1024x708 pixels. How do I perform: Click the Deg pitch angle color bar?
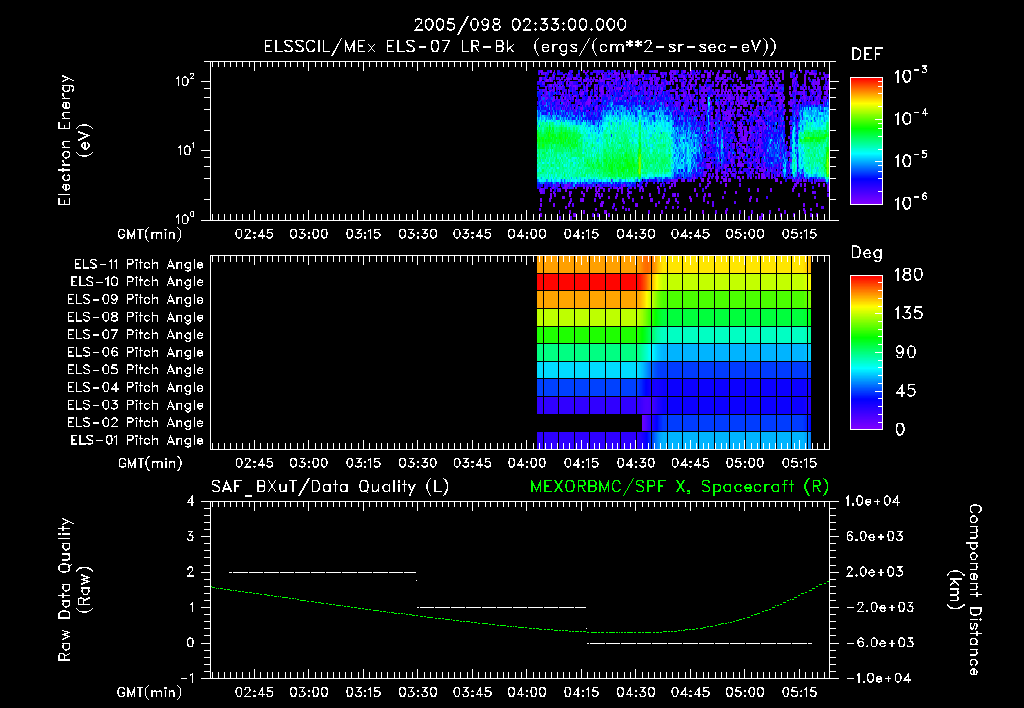867,353
